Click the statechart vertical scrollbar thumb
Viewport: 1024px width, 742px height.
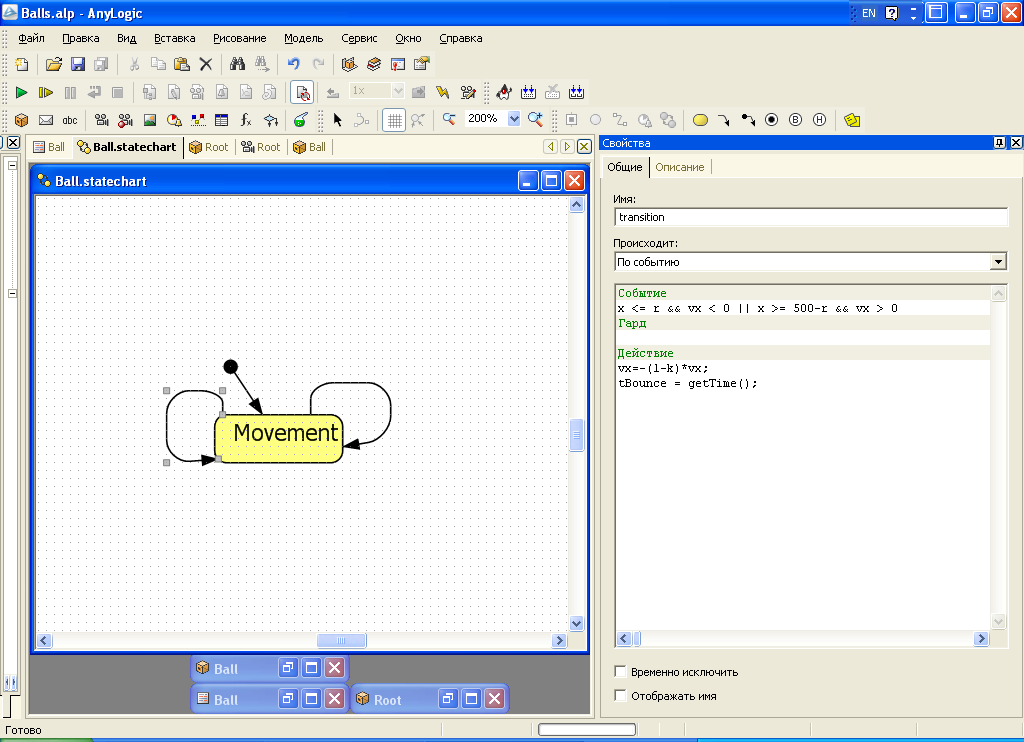(576, 435)
